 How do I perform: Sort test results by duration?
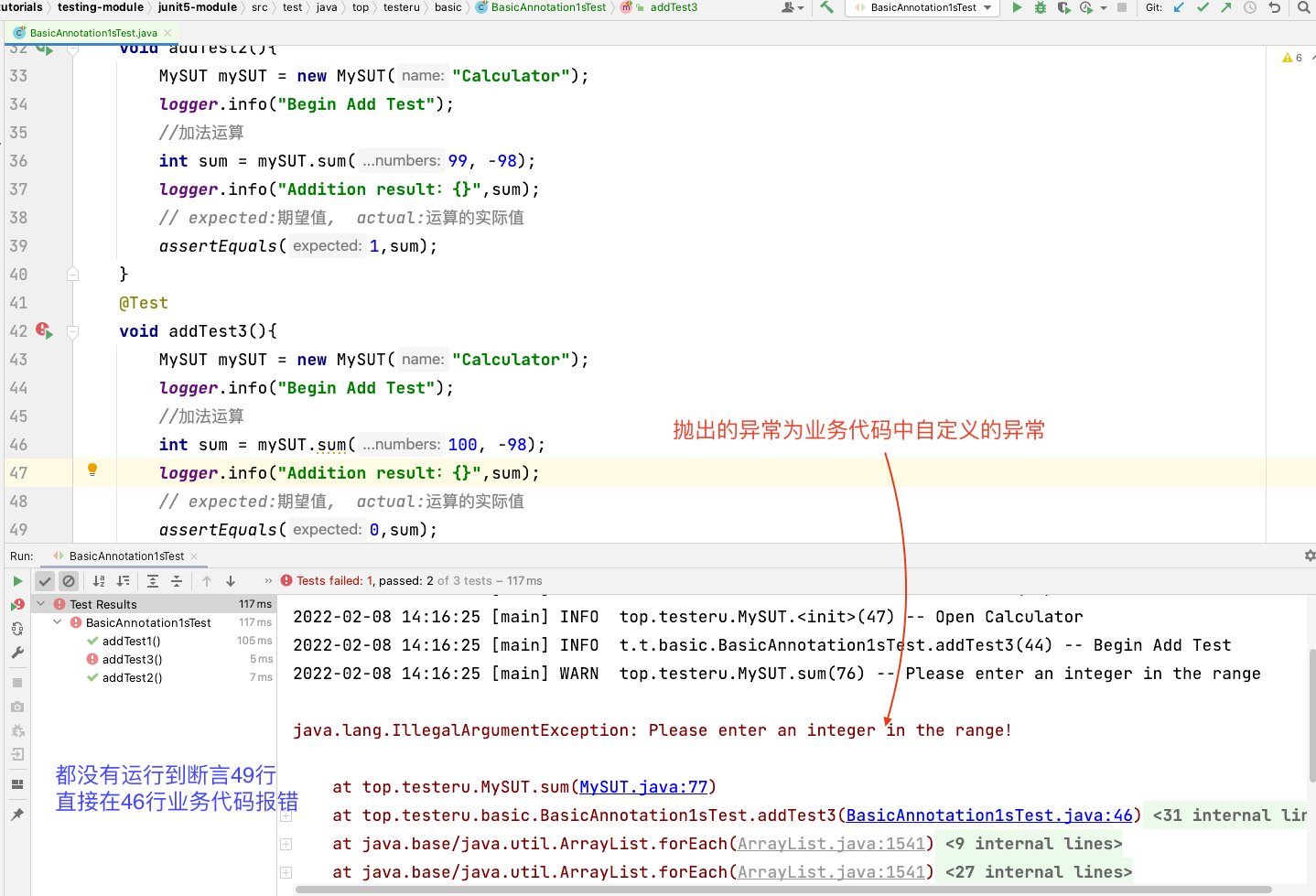[x=123, y=581]
